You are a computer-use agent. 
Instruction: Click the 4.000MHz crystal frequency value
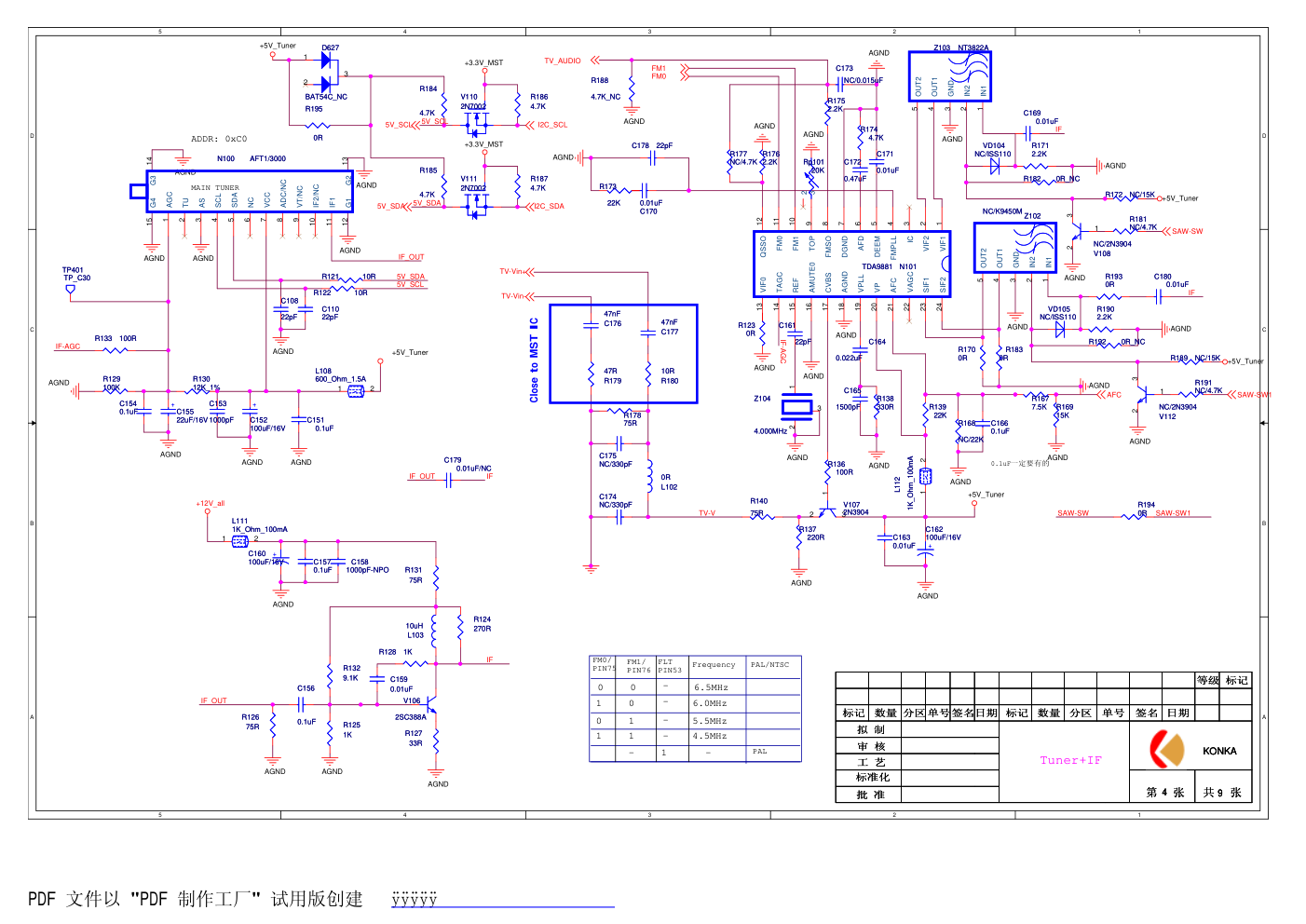[770, 431]
